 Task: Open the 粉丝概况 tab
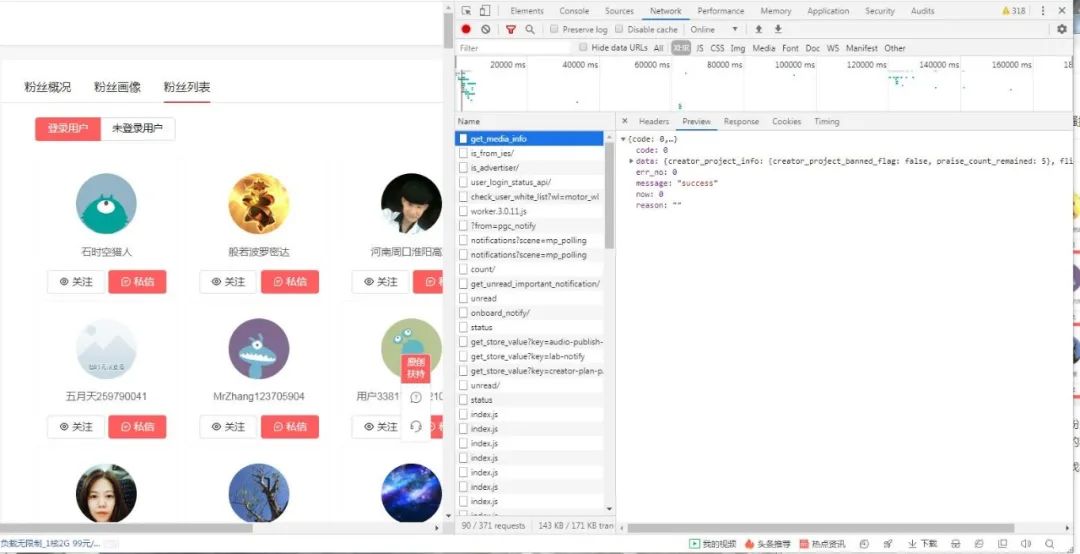(48, 87)
